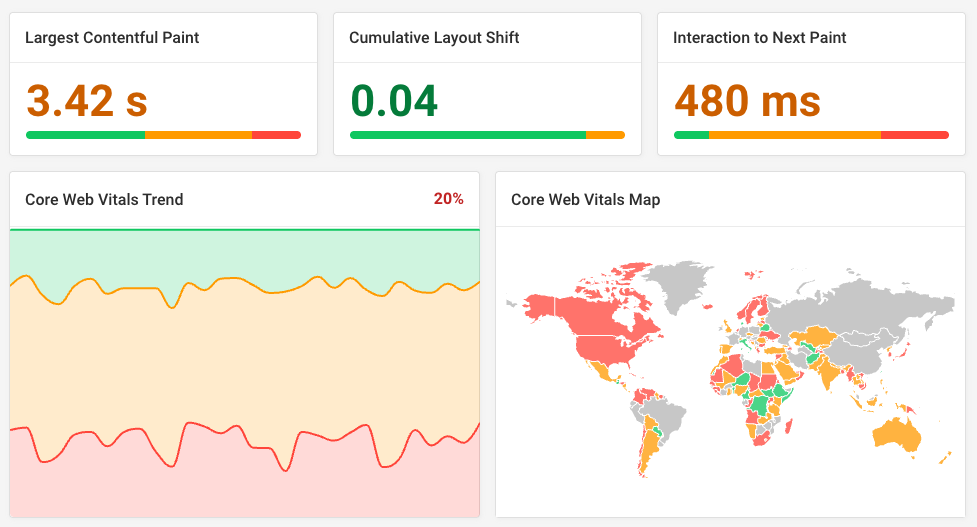Click the Core Web Vitals Map heading

click(x=585, y=199)
